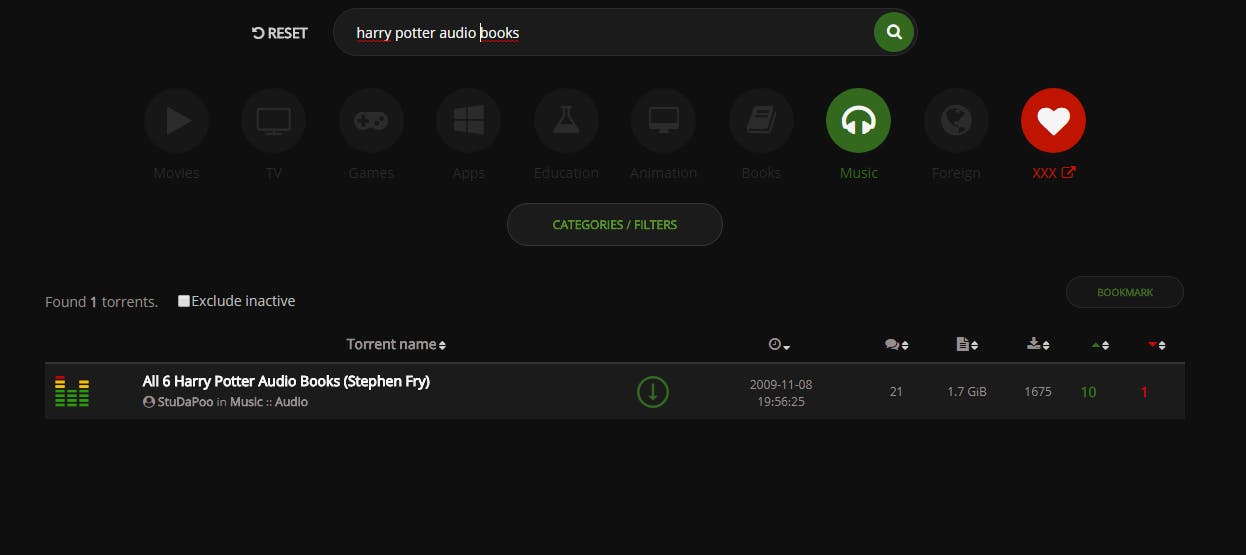Click the Education category label
Screen dimensions: 1246x555
(566, 173)
